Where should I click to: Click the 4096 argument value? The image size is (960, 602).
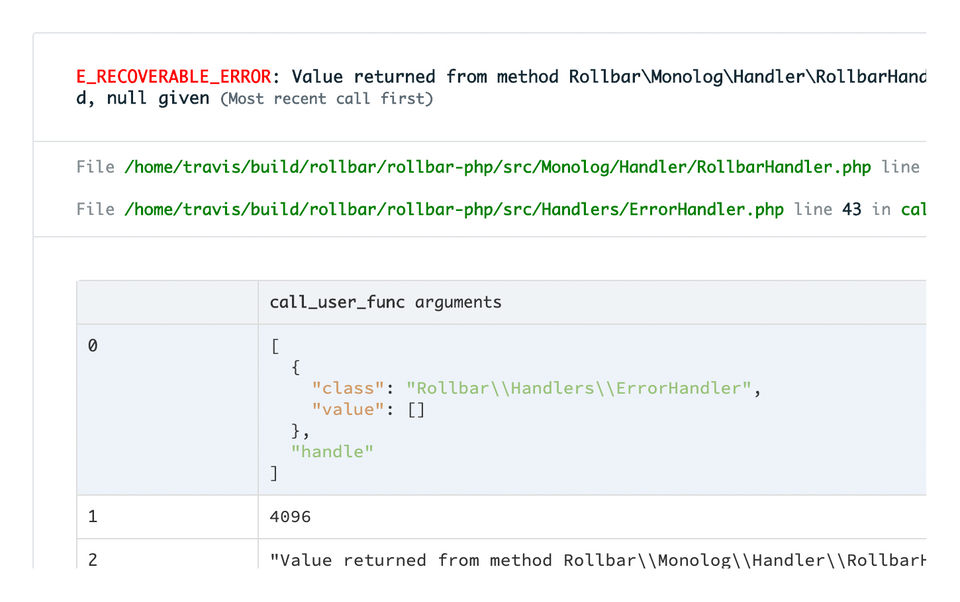[290, 517]
